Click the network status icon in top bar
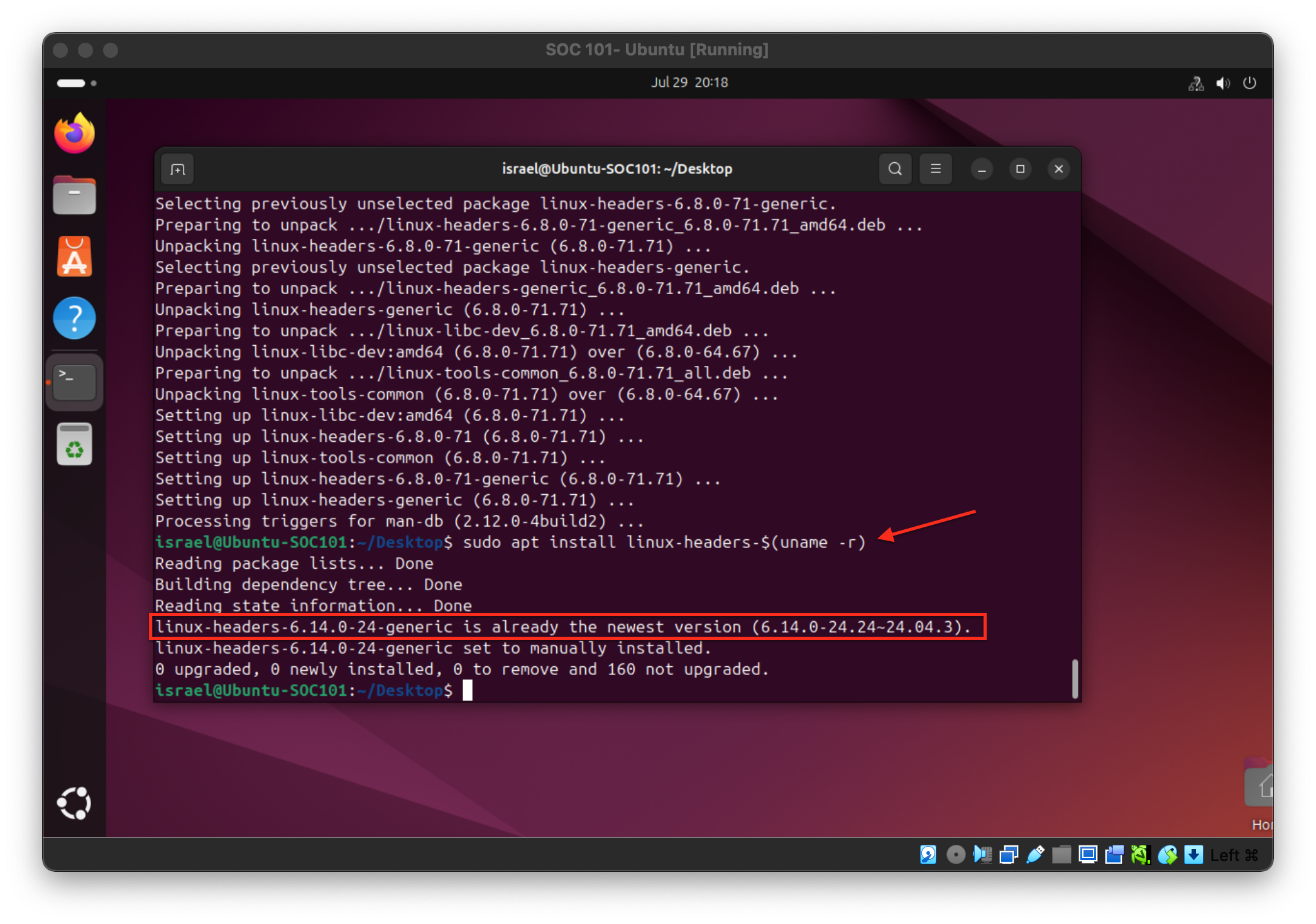 point(1196,83)
